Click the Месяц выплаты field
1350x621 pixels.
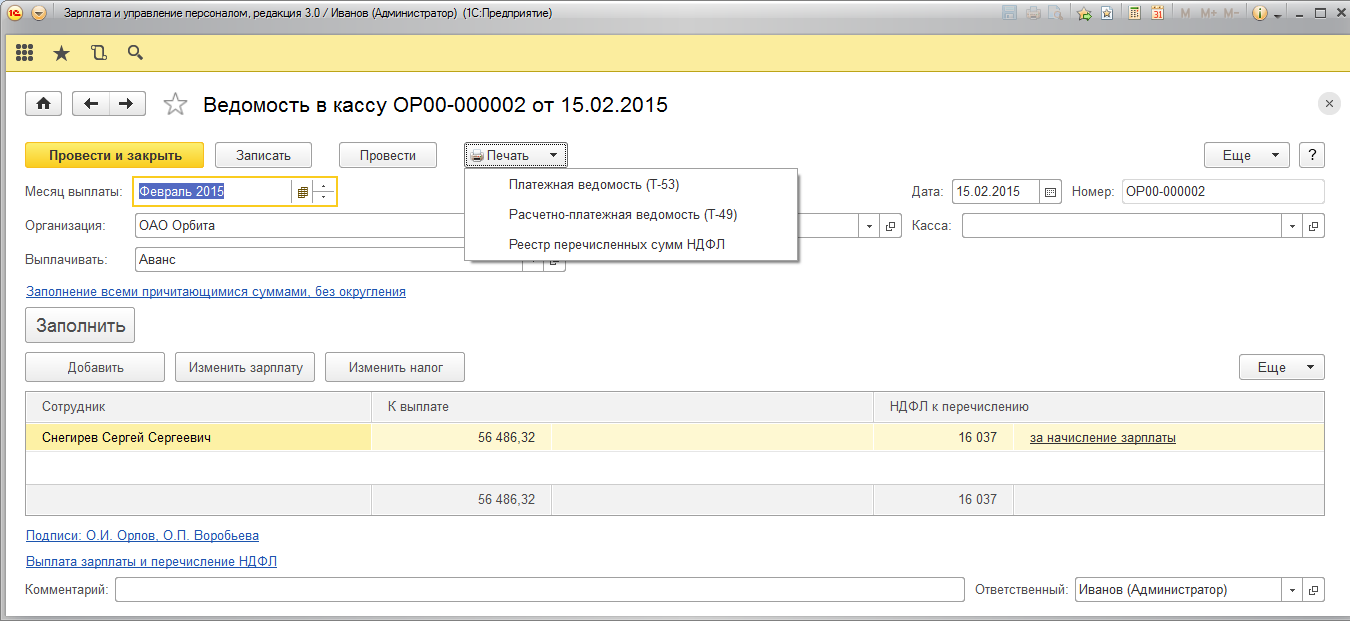click(x=212, y=191)
